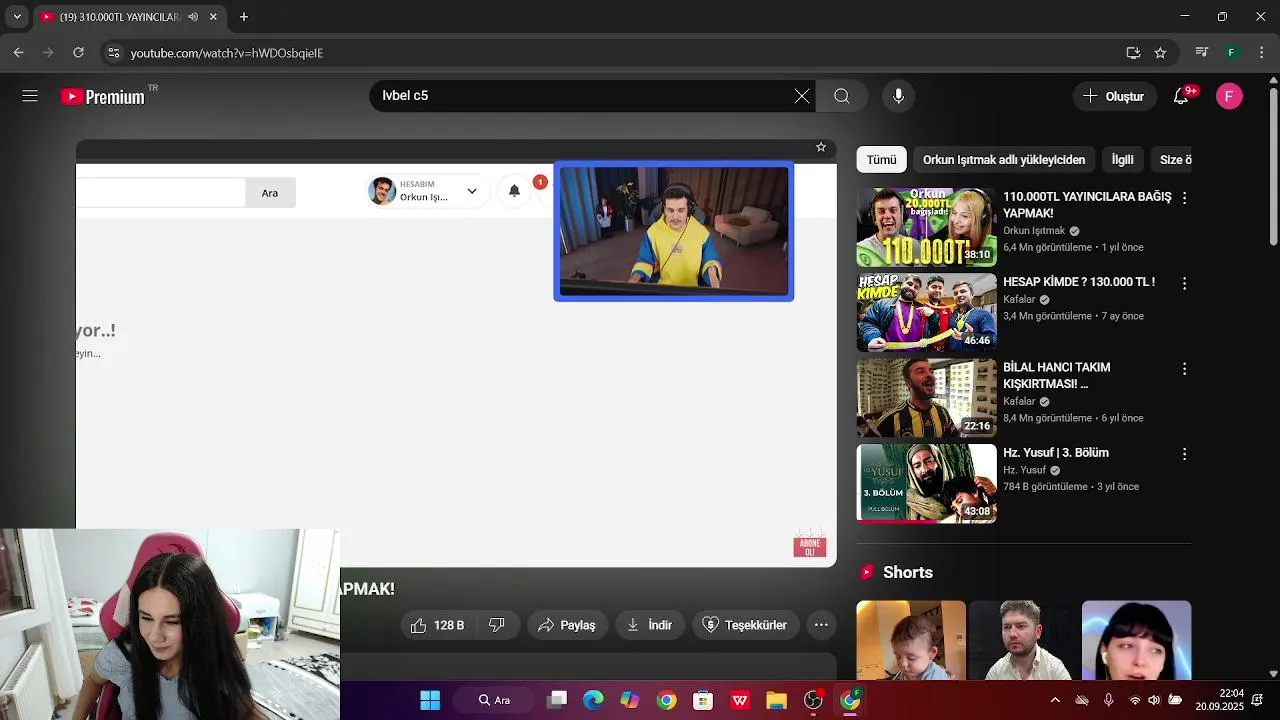Clear the search box text
Viewport: 1280px width, 720px height.
click(802, 96)
